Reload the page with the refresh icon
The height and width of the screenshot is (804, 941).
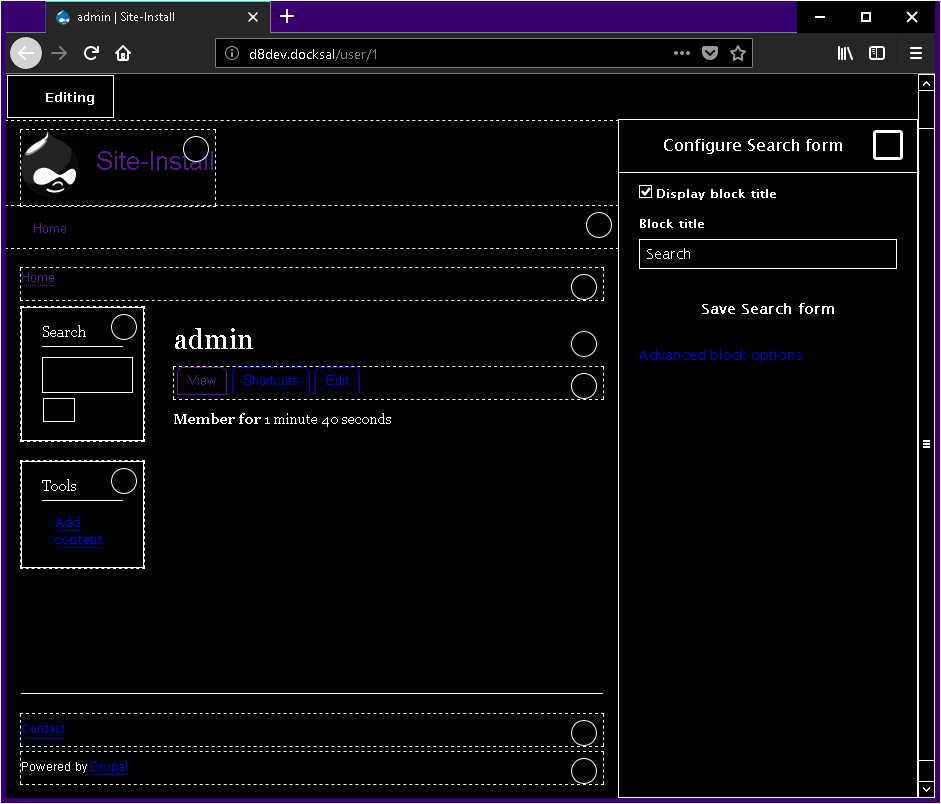click(91, 53)
